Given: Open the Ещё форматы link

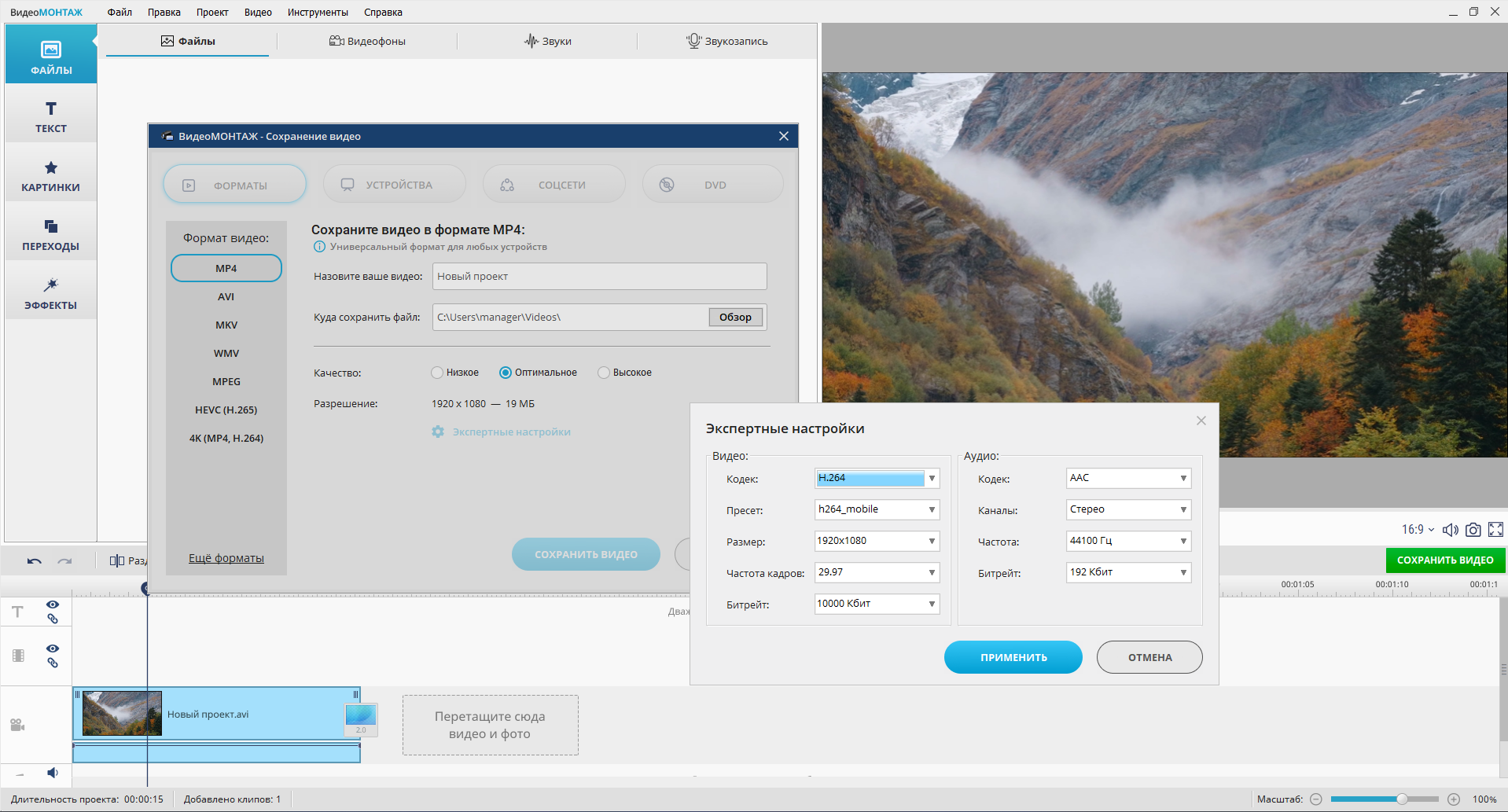Looking at the screenshot, I should tap(226, 558).
